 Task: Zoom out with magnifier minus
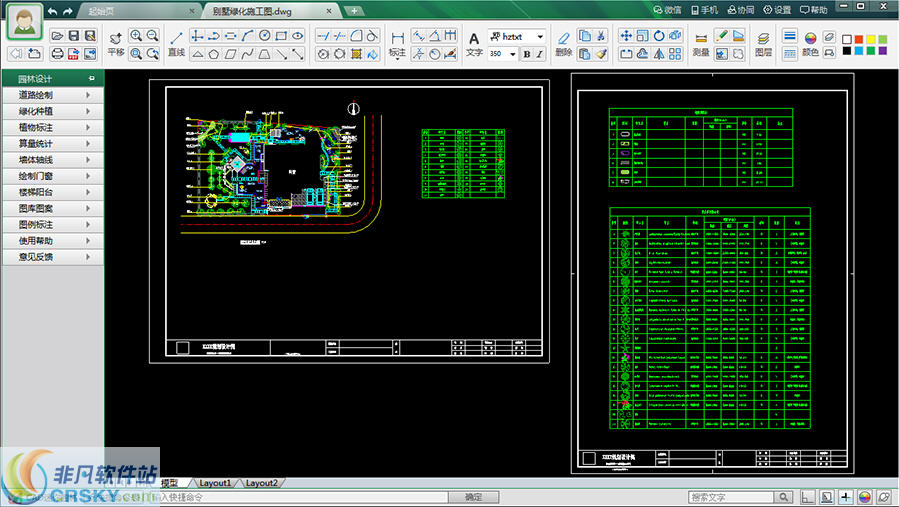click(153, 36)
